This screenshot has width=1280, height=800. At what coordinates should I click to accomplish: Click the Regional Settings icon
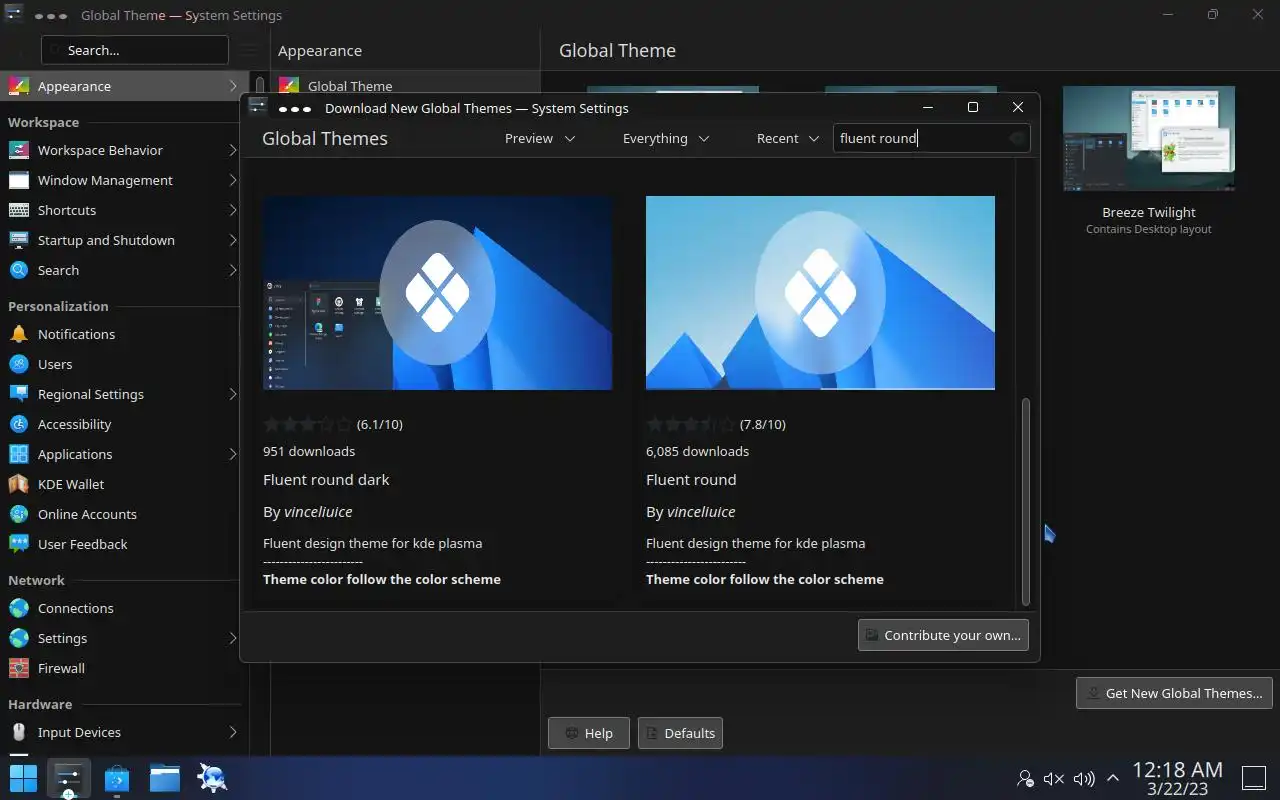click(19, 394)
